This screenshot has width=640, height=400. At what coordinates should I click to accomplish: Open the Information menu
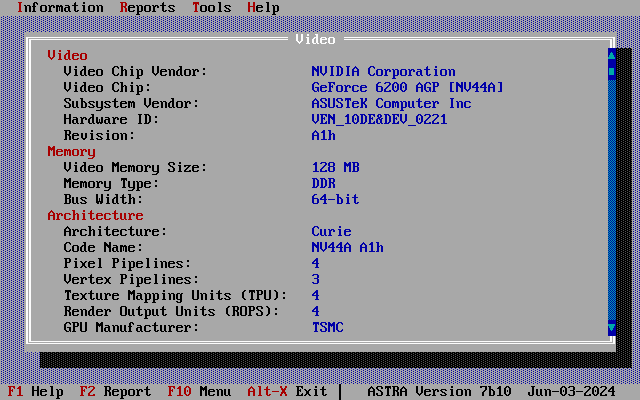point(60,7)
